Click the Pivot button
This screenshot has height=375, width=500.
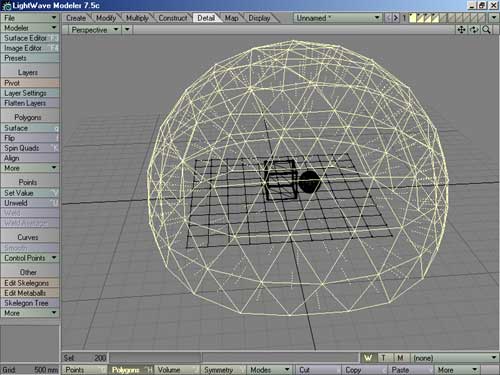pos(30,83)
